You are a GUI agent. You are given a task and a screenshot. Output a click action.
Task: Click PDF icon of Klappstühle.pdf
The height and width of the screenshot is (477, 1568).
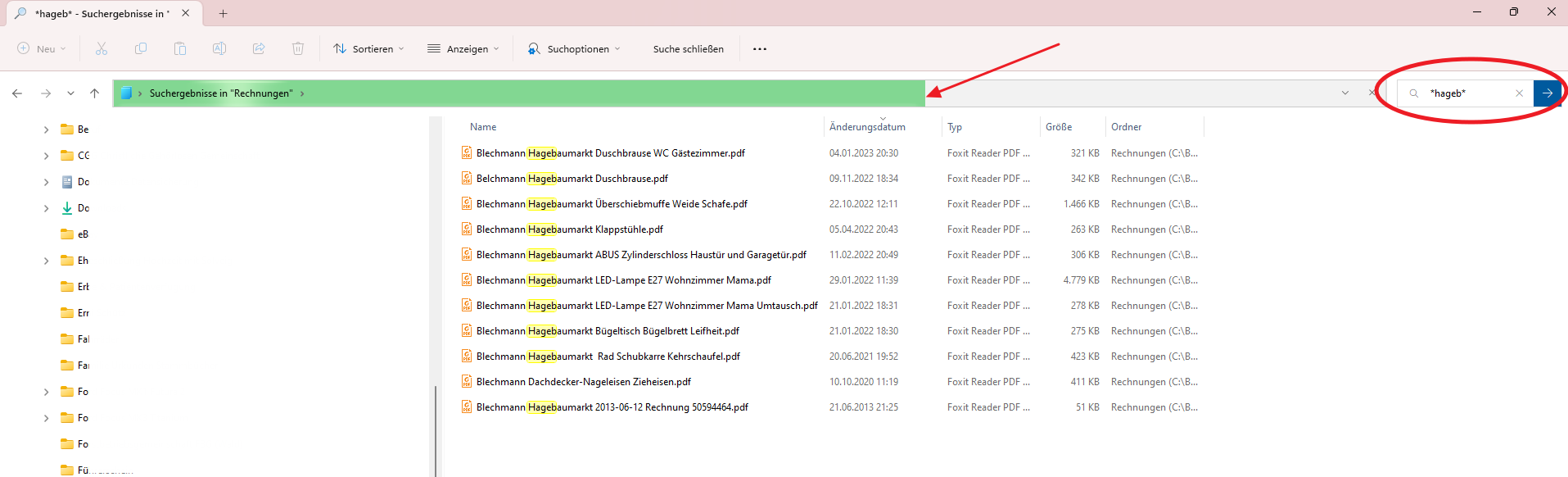[467, 229]
